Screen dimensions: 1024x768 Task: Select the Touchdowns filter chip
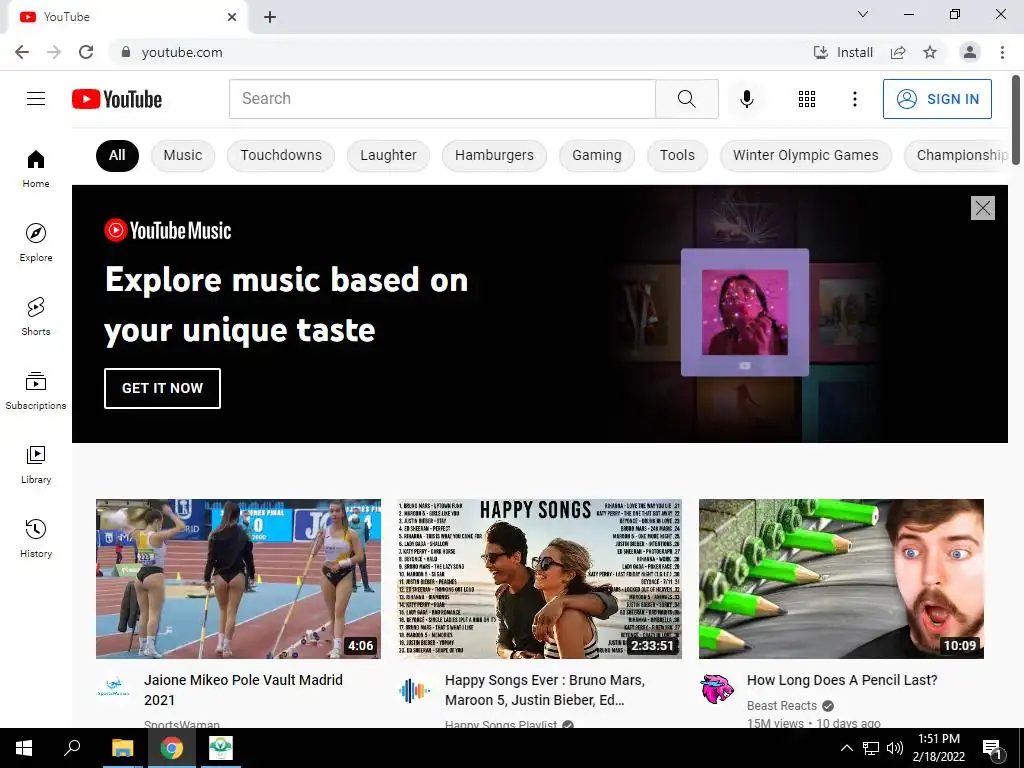tap(281, 155)
